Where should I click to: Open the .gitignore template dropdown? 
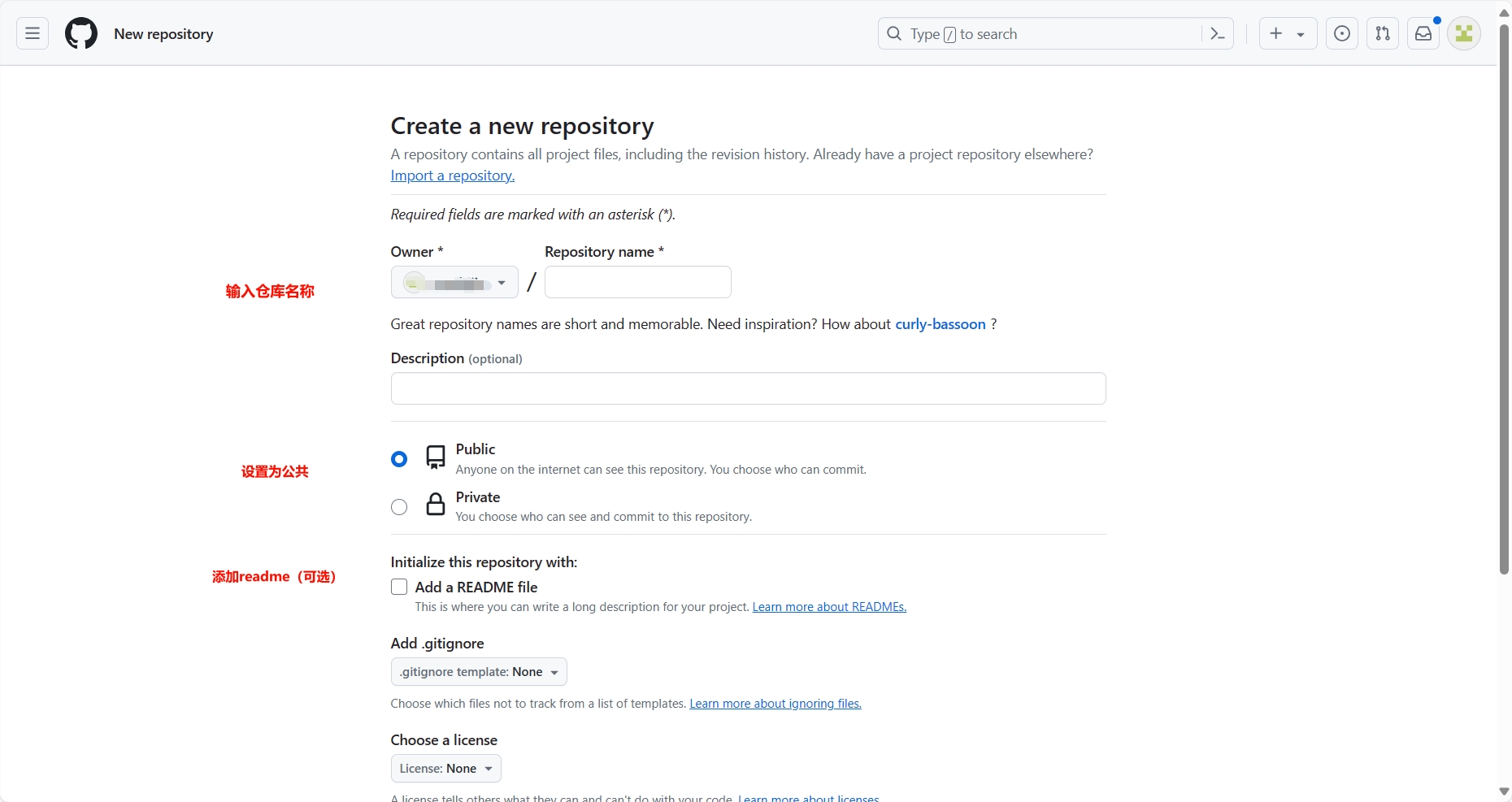479,672
